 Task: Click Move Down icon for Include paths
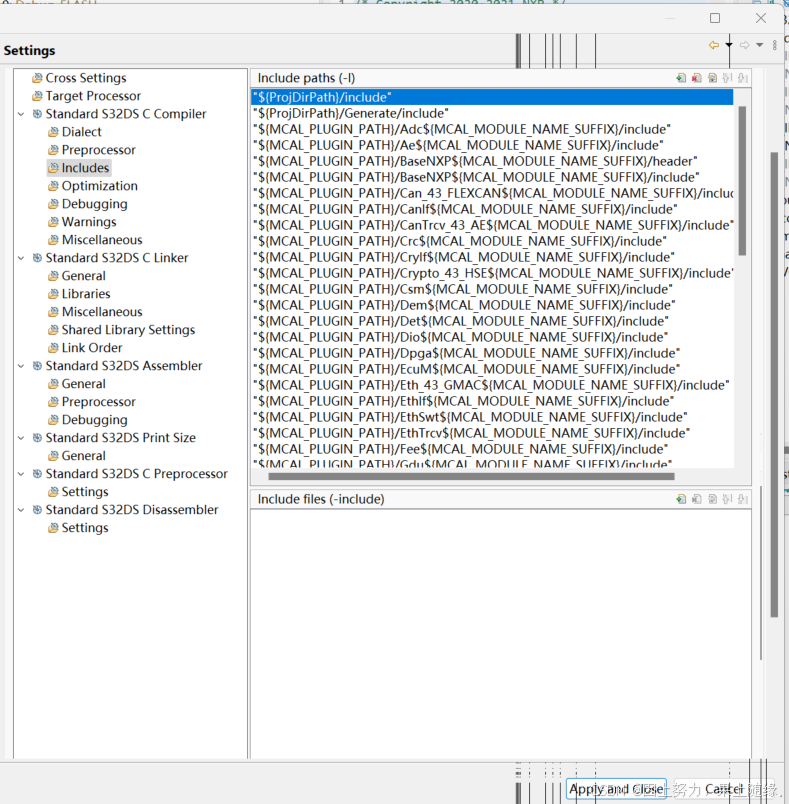tap(742, 78)
